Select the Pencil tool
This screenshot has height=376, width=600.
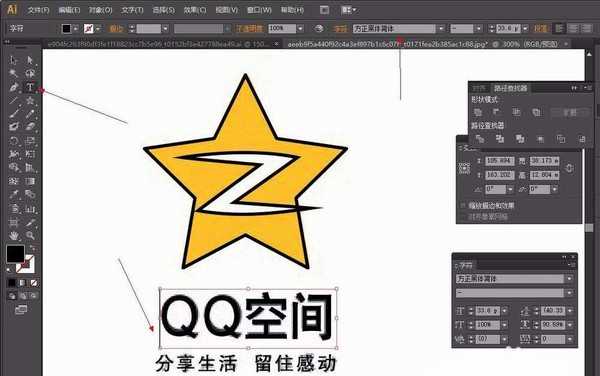pos(30,114)
